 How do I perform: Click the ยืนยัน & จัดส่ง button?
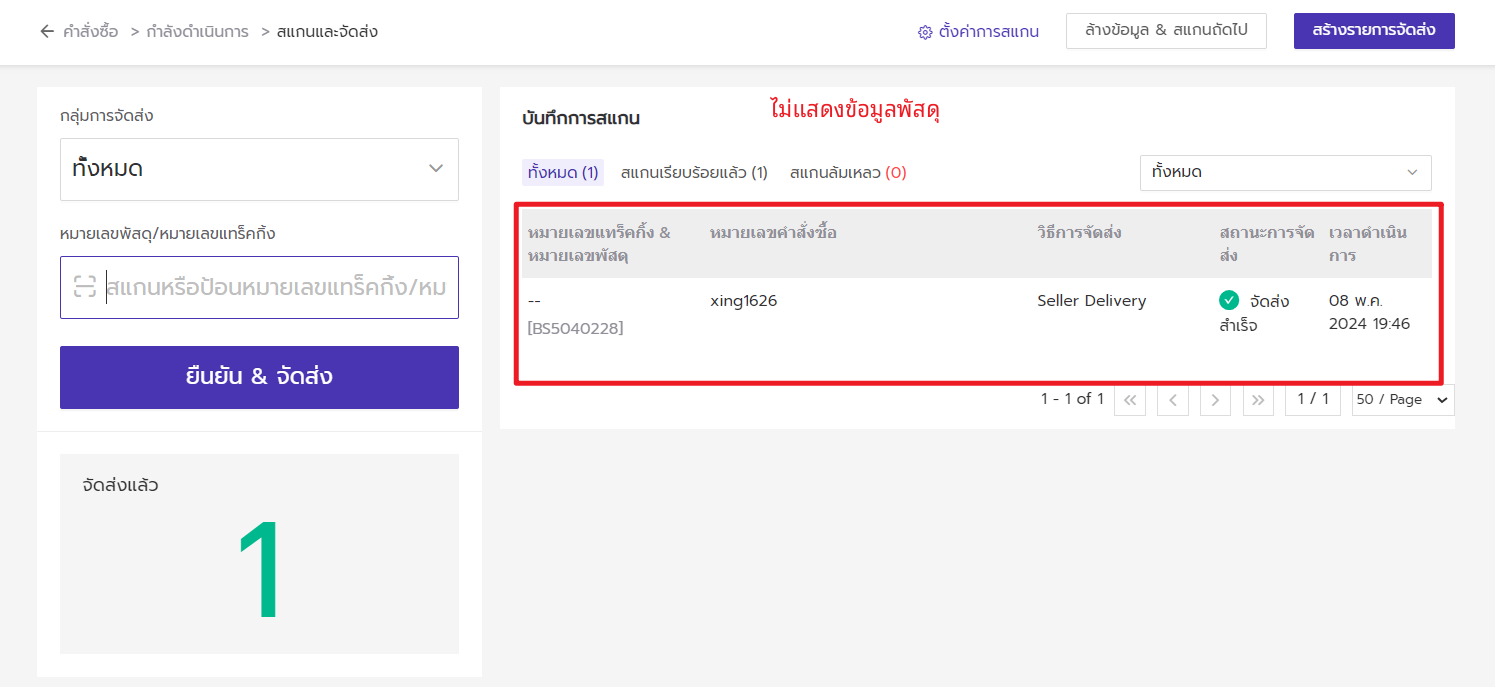click(x=259, y=377)
